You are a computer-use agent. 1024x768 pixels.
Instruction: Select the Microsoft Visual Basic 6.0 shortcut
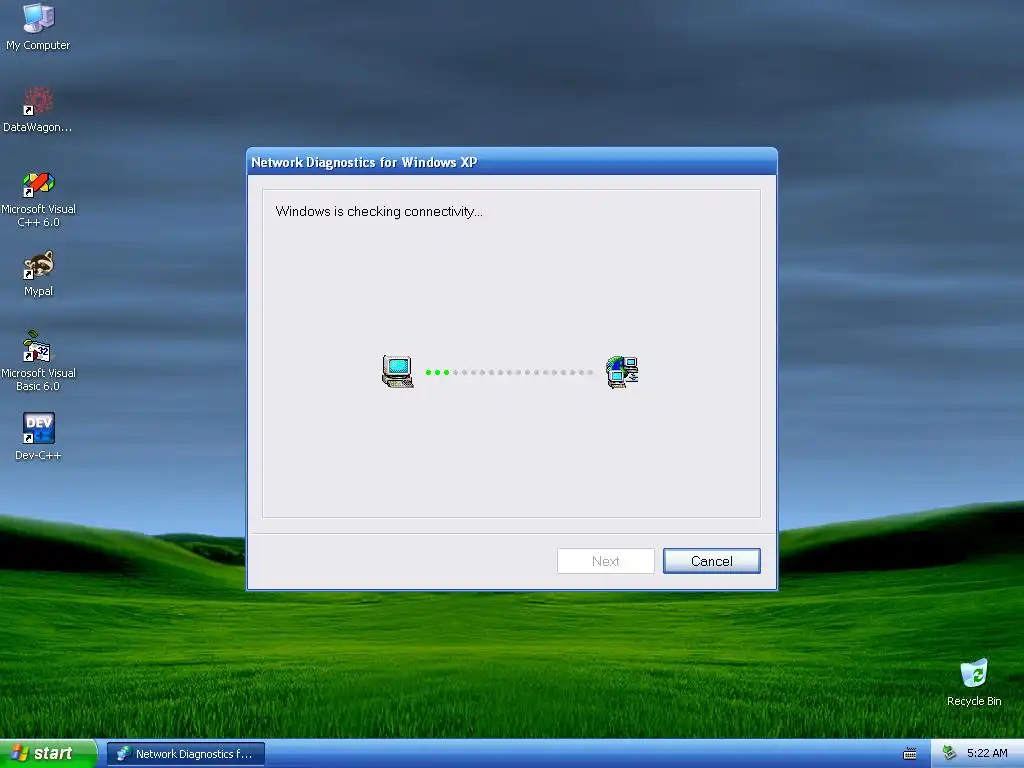coord(38,360)
